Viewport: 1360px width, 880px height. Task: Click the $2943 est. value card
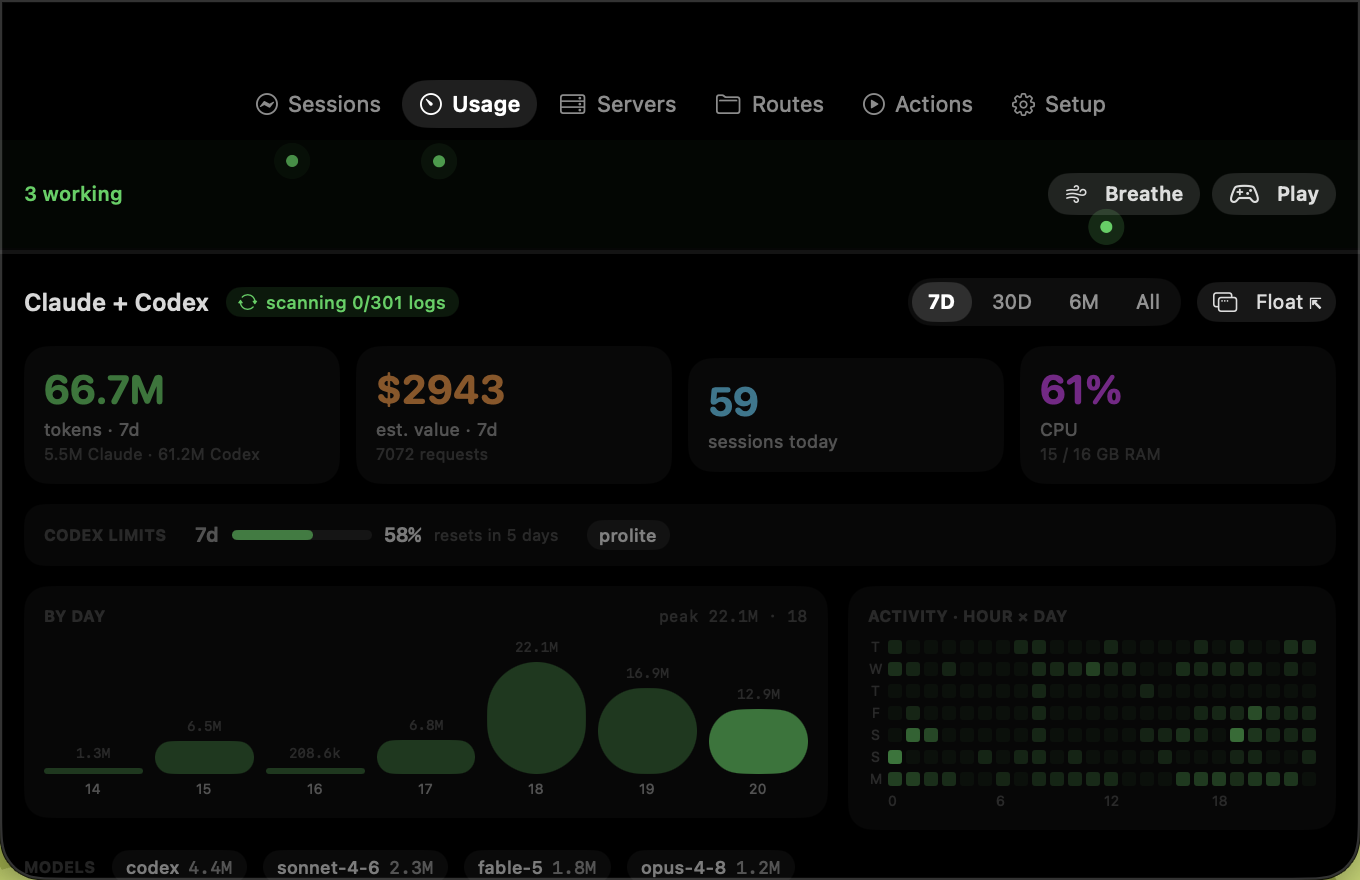pos(514,415)
